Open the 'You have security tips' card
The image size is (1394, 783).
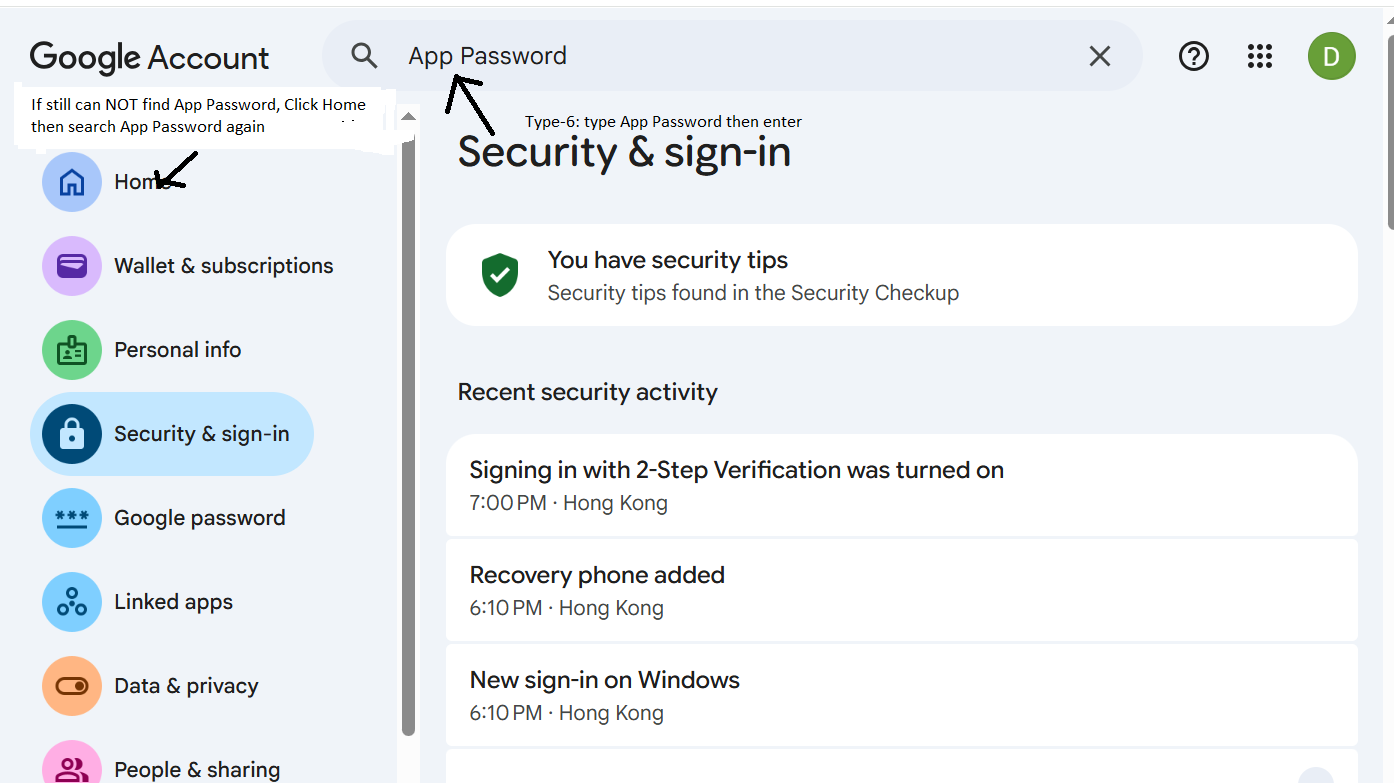tap(902, 275)
